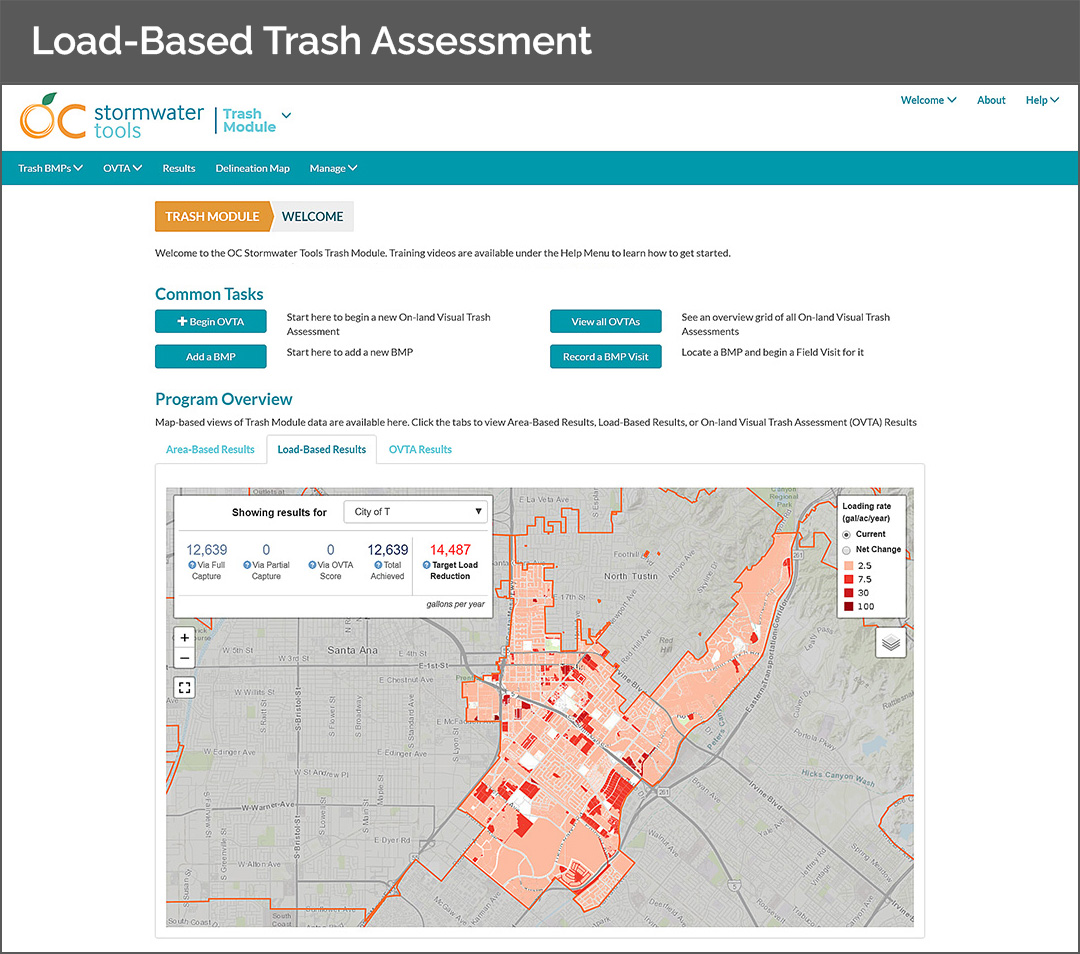This screenshot has height=954, width=1080.
Task: Open the Welcome user dropdown
Action: 928,100
